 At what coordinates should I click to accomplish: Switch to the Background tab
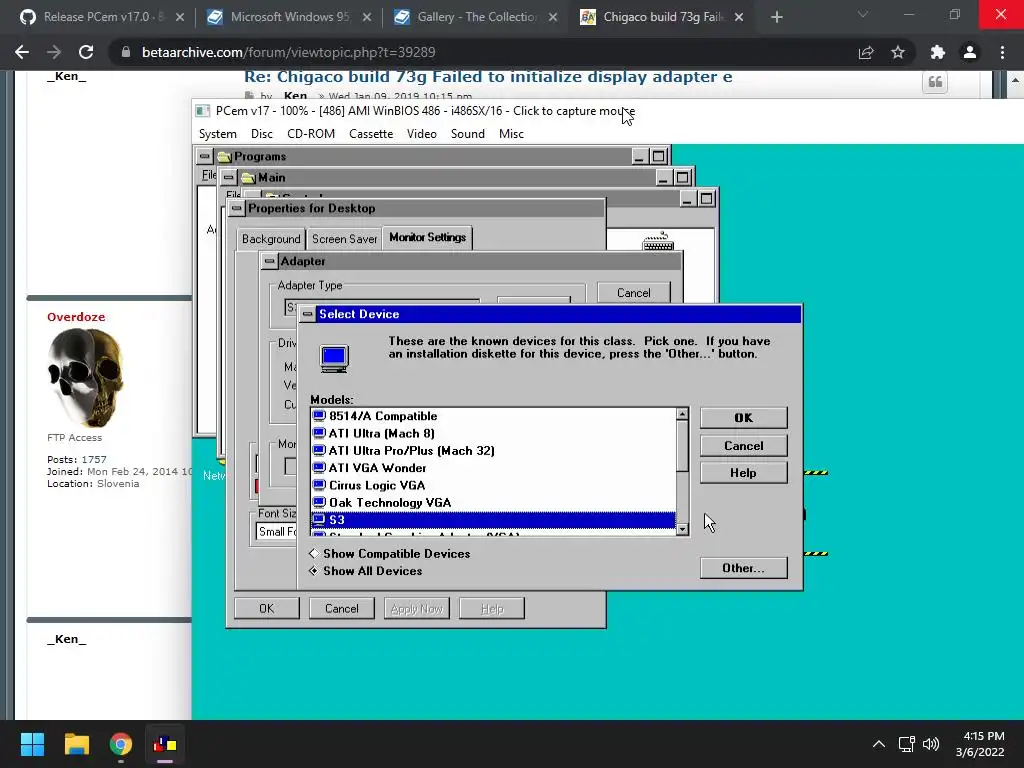tap(271, 239)
